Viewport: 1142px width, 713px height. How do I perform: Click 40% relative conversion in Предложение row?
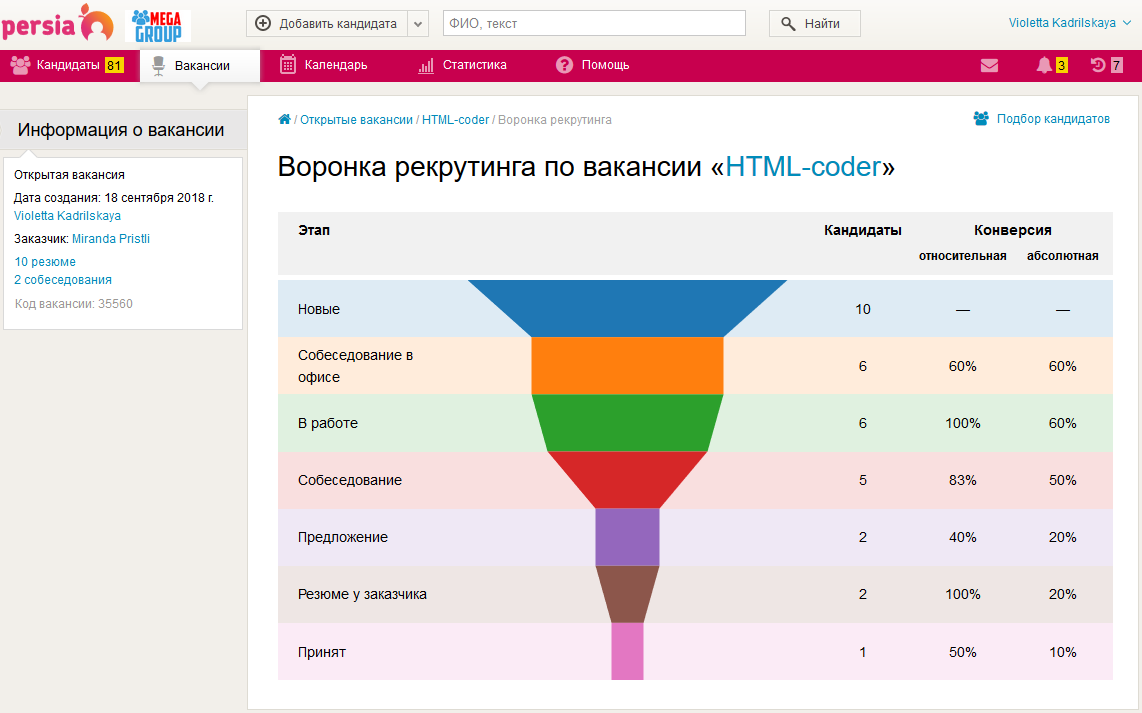click(x=962, y=537)
